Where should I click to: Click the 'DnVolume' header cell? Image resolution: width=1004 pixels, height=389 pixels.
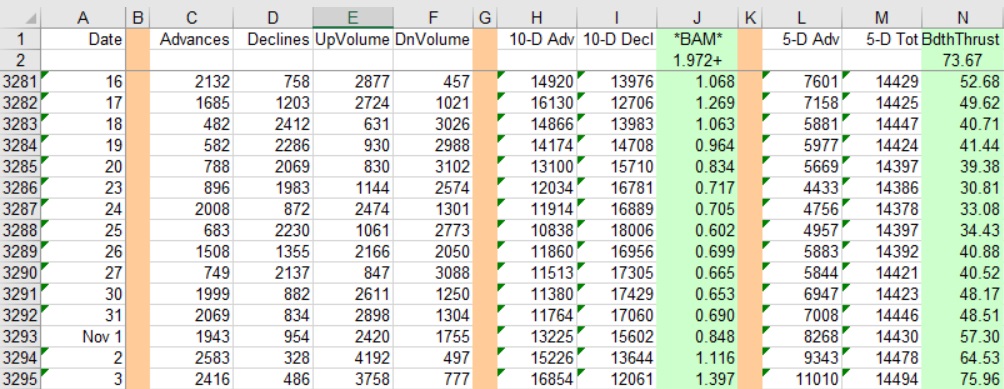pyautogui.click(x=433, y=39)
